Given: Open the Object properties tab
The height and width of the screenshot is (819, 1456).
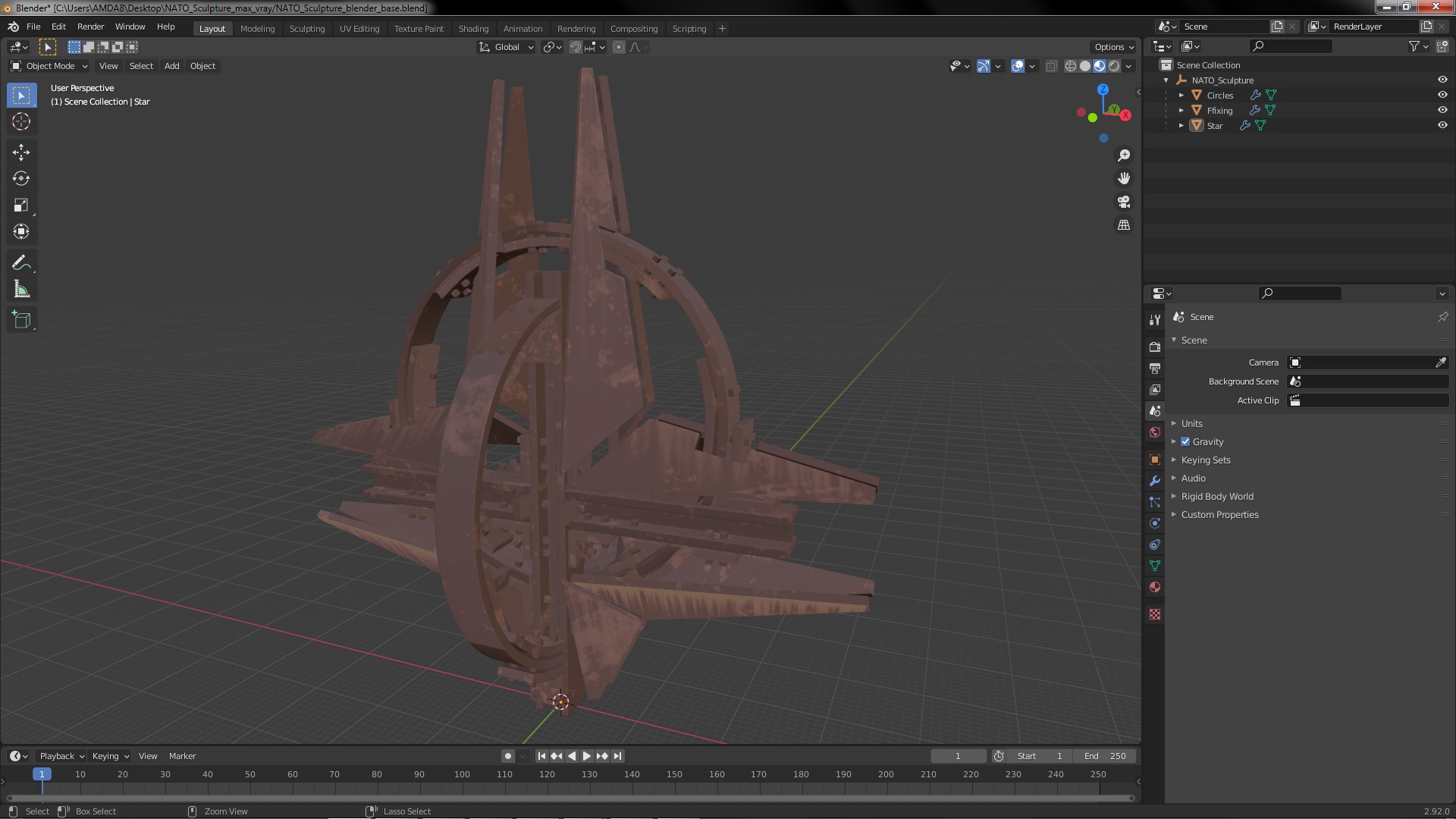Looking at the screenshot, I should pyautogui.click(x=1155, y=460).
